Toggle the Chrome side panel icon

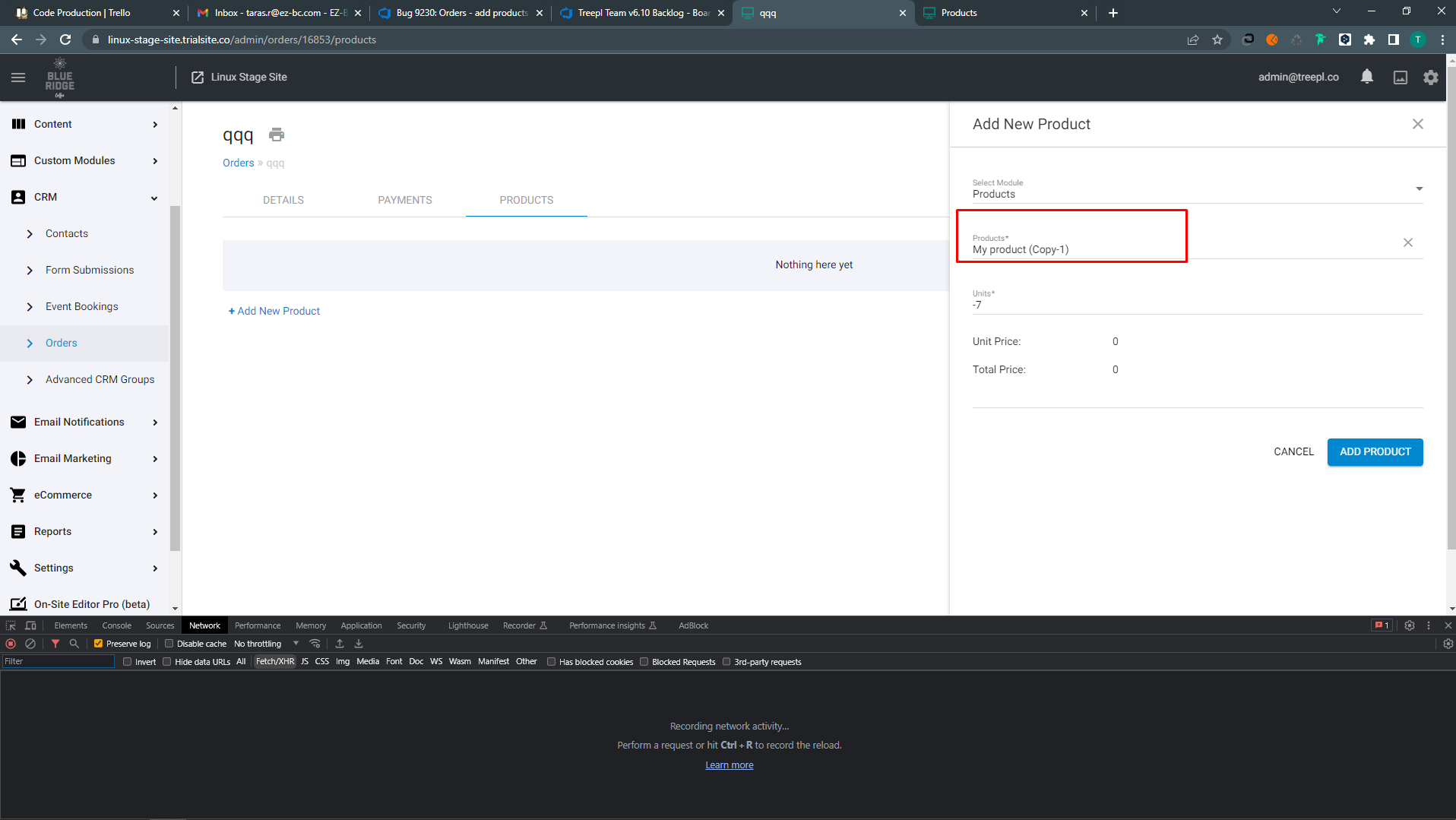tap(1394, 40)
